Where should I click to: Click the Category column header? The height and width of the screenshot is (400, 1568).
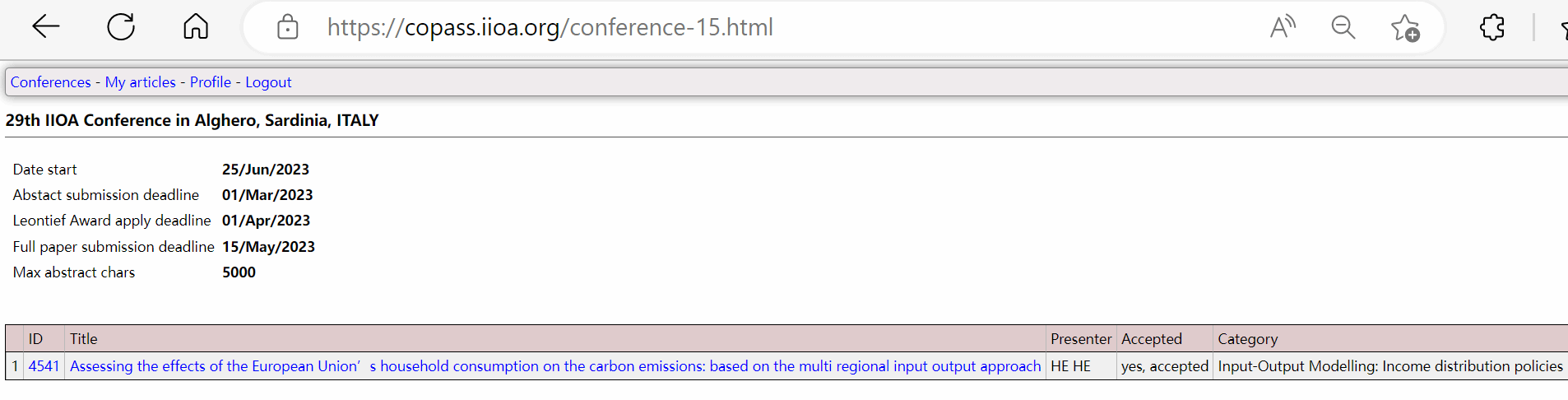coord(1247,339)
